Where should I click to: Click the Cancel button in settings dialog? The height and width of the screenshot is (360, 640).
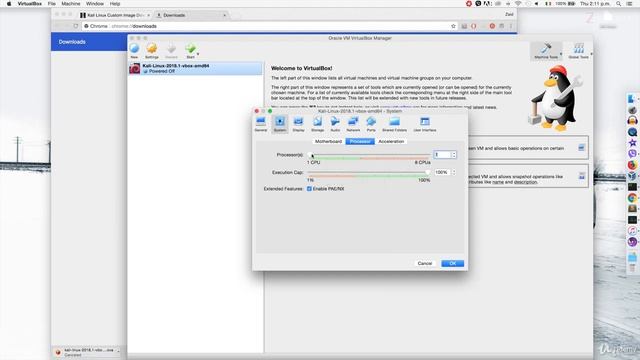[424, 263]
